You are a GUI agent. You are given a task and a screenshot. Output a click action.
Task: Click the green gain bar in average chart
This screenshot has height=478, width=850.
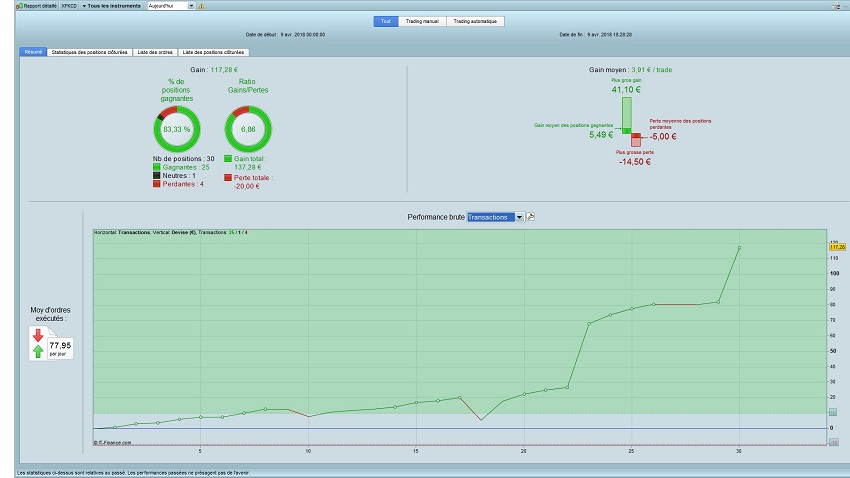point(627,115)
